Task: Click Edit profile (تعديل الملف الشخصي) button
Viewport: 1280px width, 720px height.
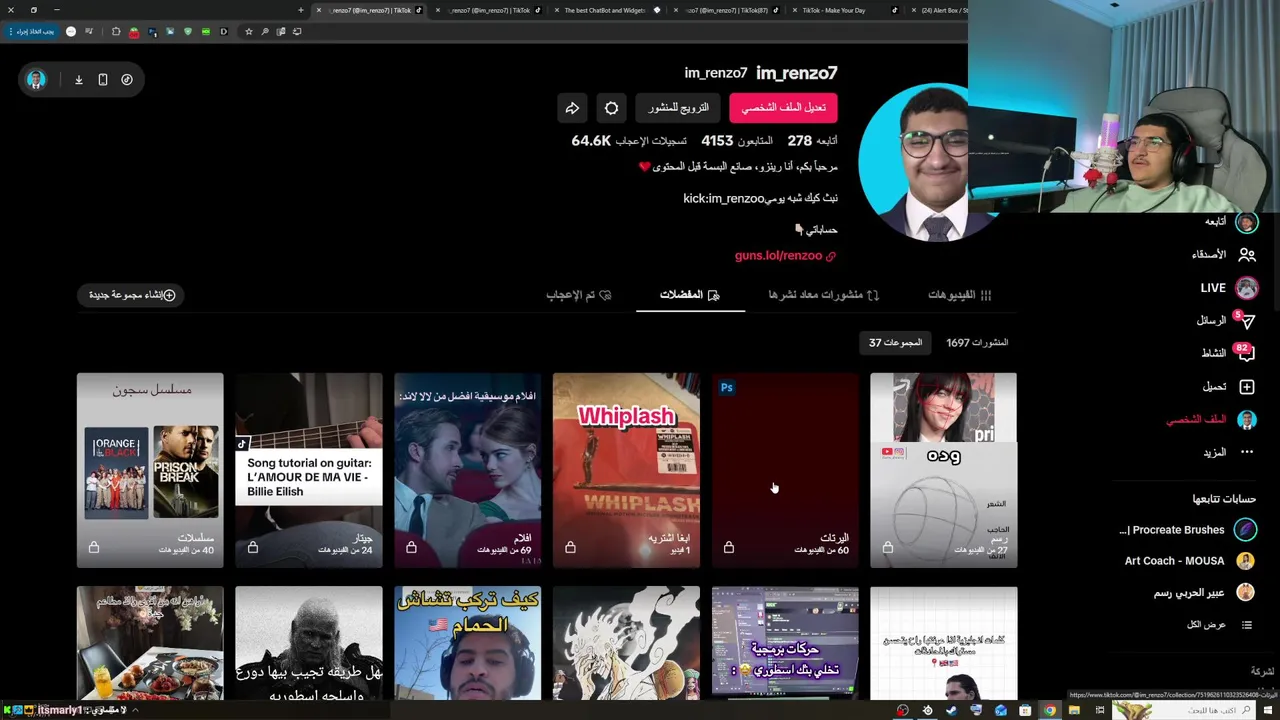Action: point(783,108)
